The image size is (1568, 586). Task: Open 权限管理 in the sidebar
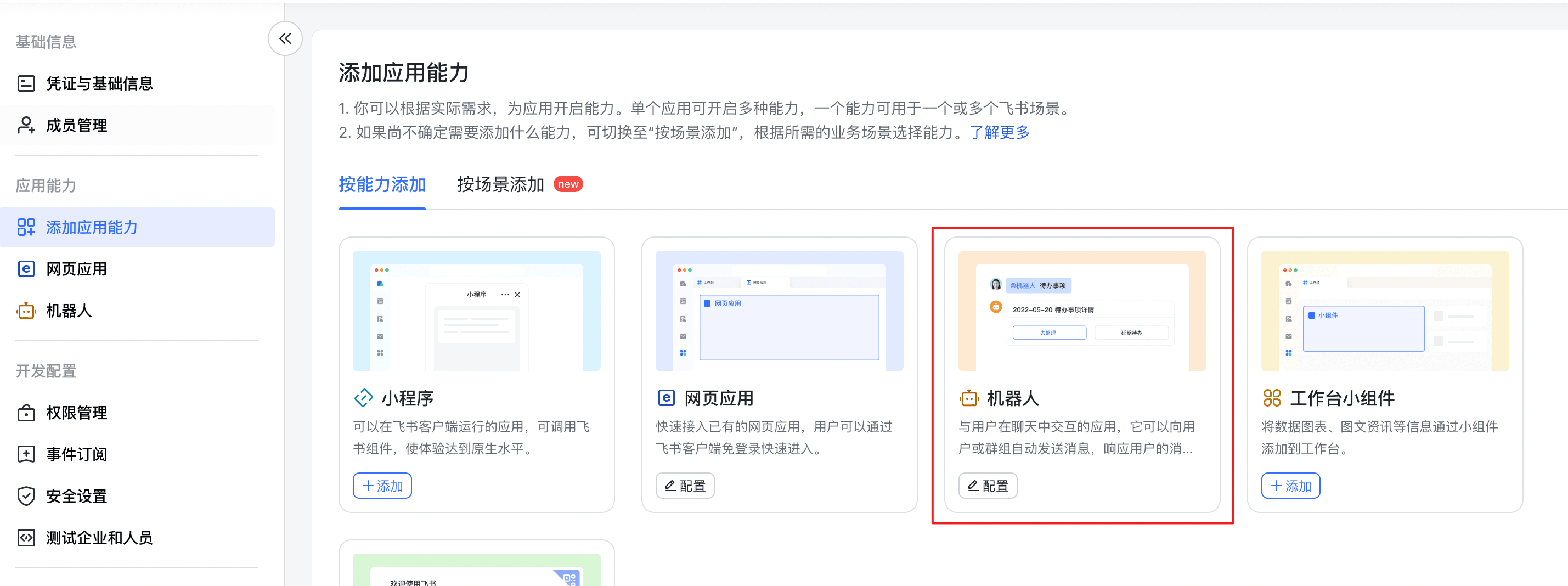(138, 413)
